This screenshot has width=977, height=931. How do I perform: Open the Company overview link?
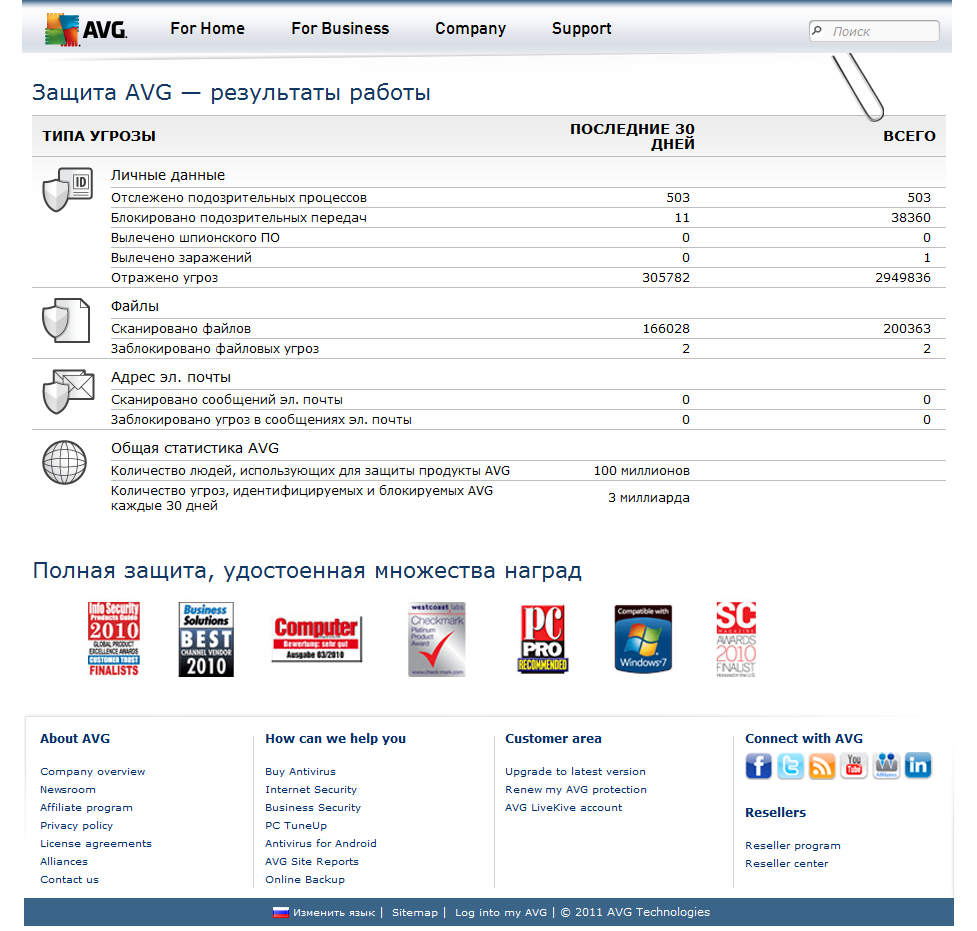click(x=93, y=771)
